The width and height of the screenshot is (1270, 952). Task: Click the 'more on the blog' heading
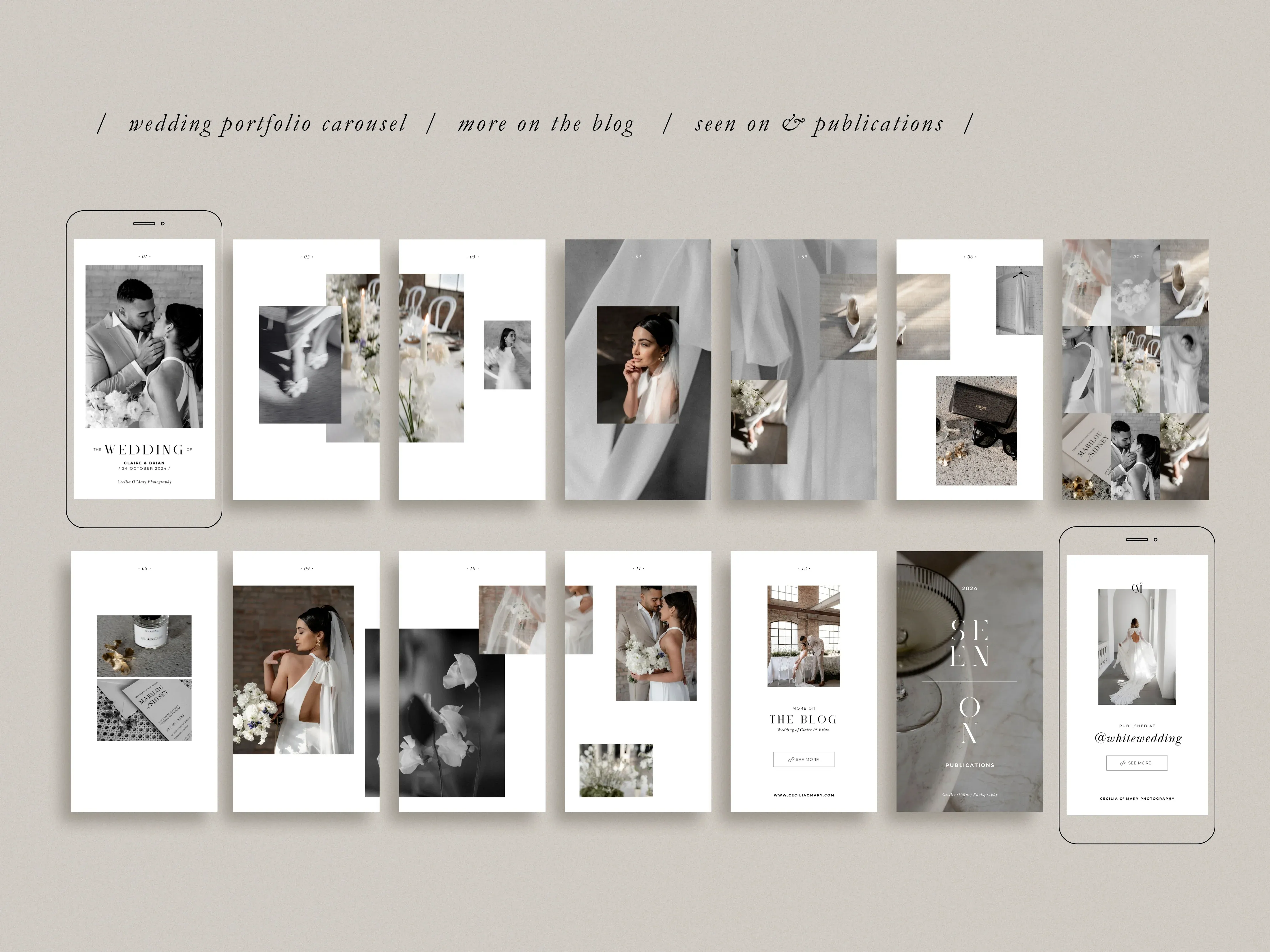(x=546, y=124)
